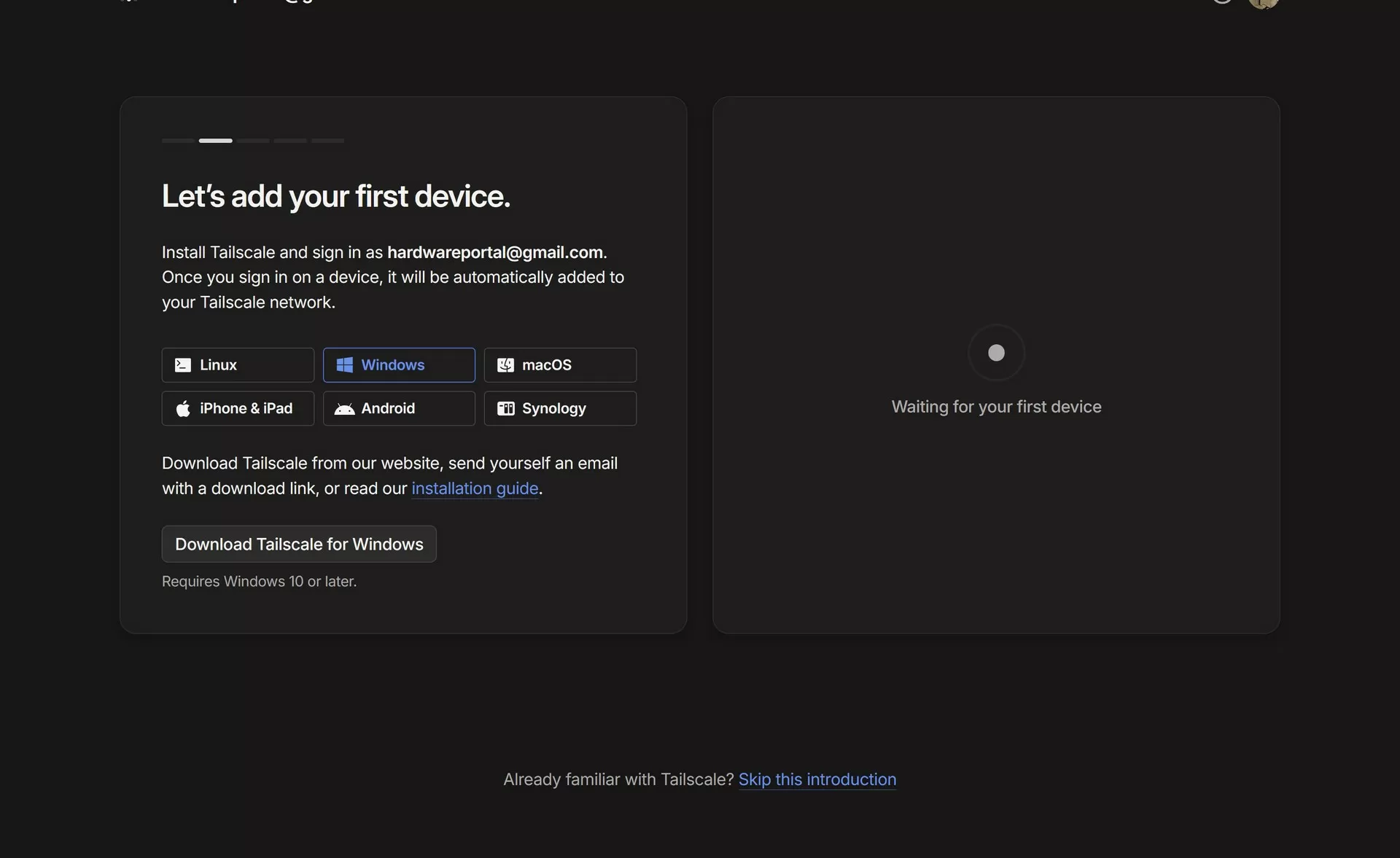Screen dimensions: 1400x858
Task: Choose the Windows logo platform button
Action: click(399, 364)
